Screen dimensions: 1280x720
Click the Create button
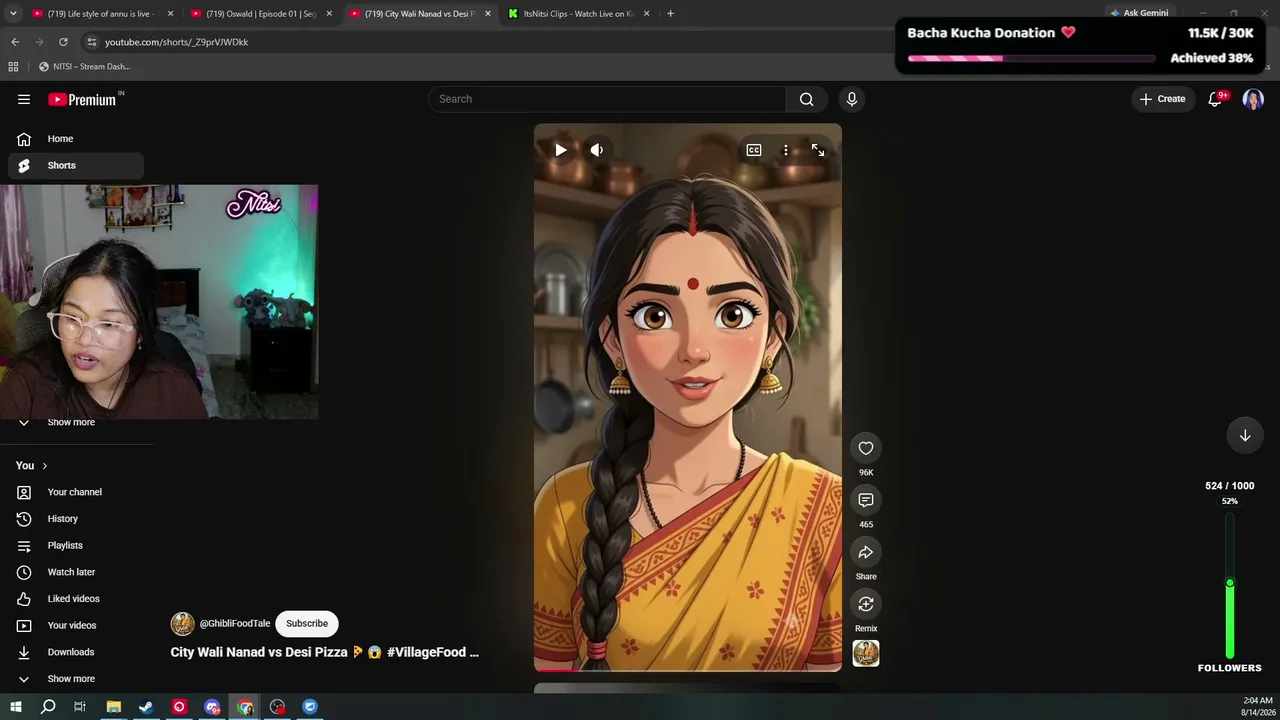1162,99
